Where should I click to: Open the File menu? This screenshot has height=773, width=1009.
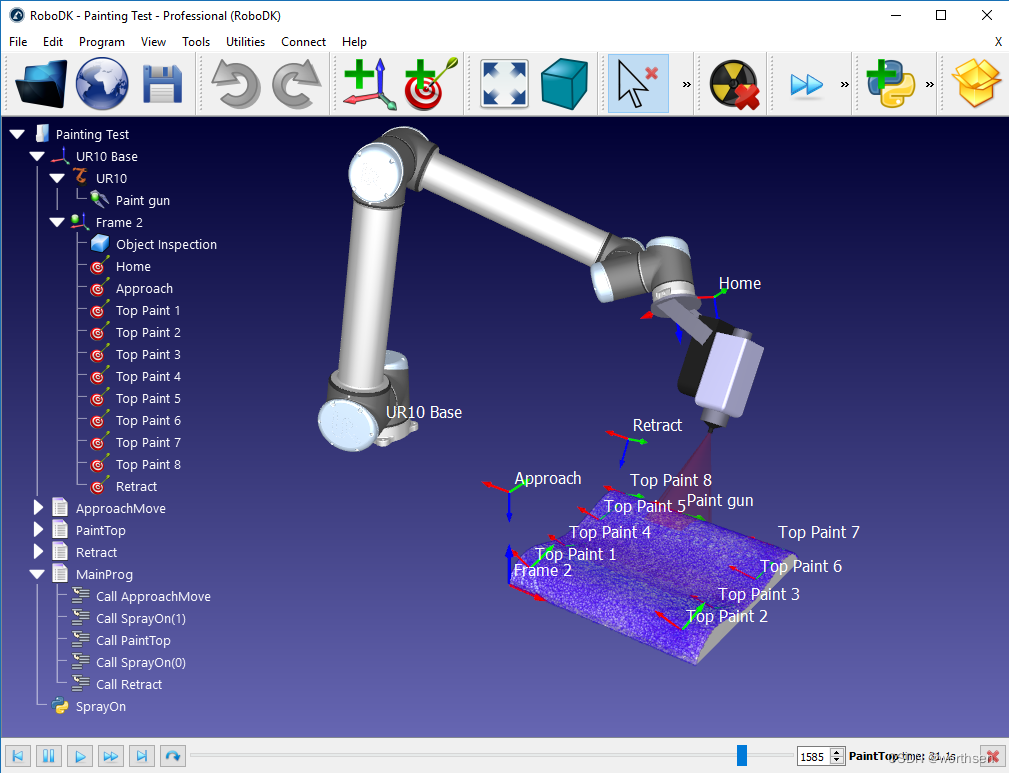coord(18,42)
